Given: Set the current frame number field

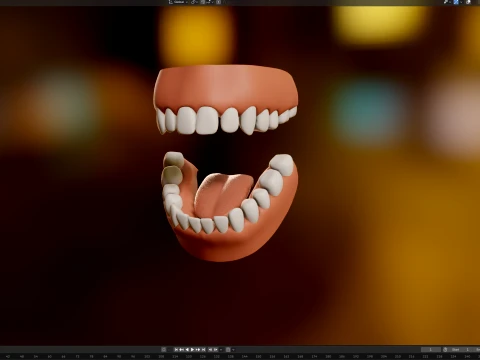Looking at the screenshot, I should pyautogui.click(x=431, y=350).
